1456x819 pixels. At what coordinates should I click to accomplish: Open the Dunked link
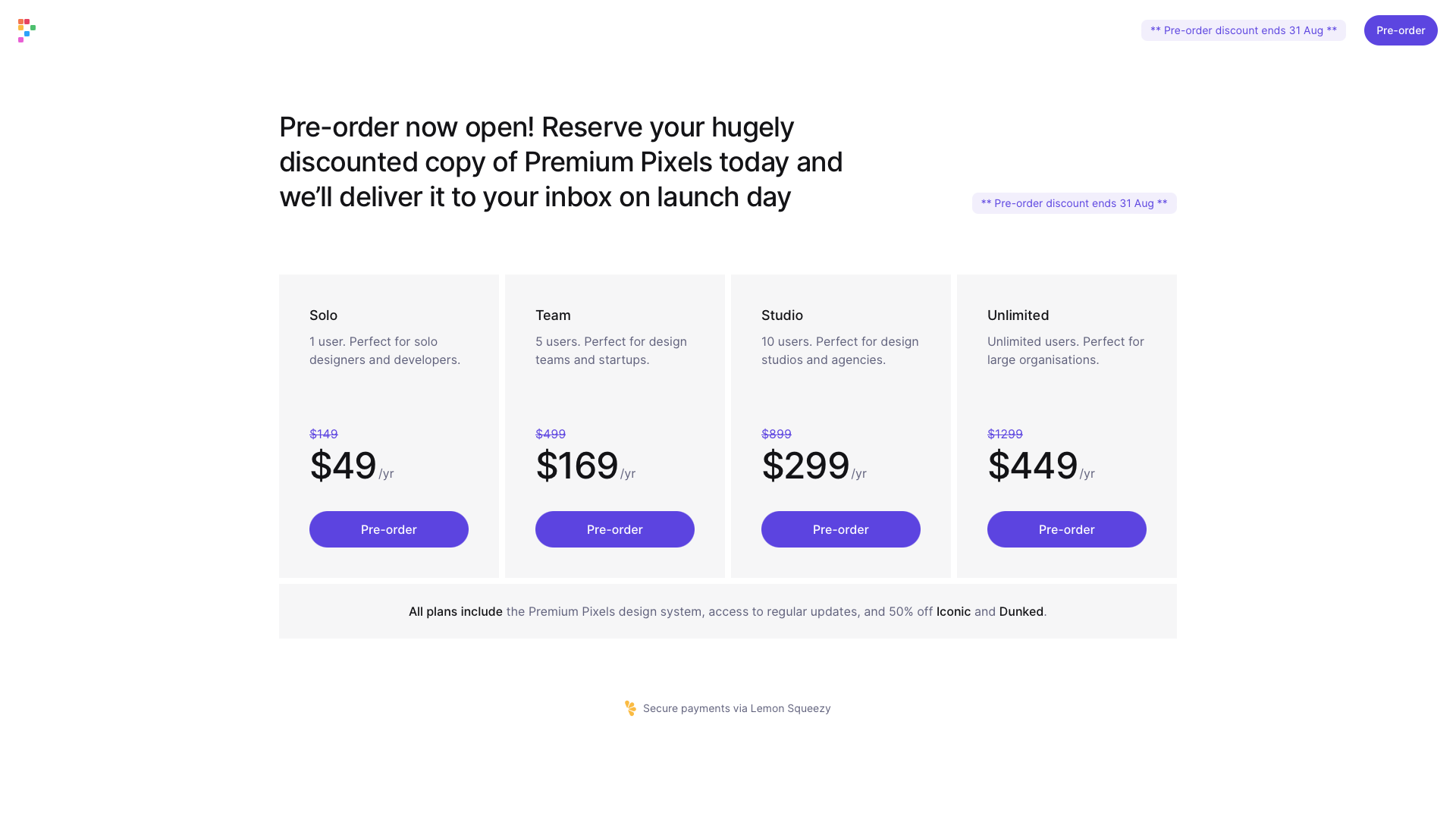tap(1021, 611)
